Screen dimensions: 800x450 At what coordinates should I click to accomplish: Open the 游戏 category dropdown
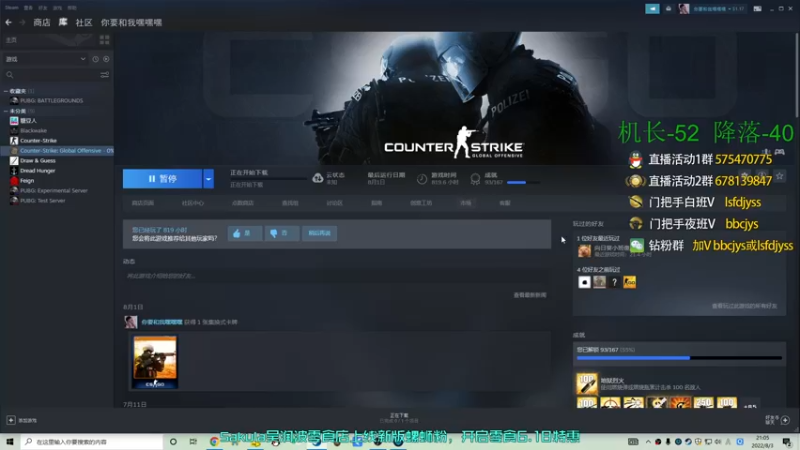[x=45, y=59]
